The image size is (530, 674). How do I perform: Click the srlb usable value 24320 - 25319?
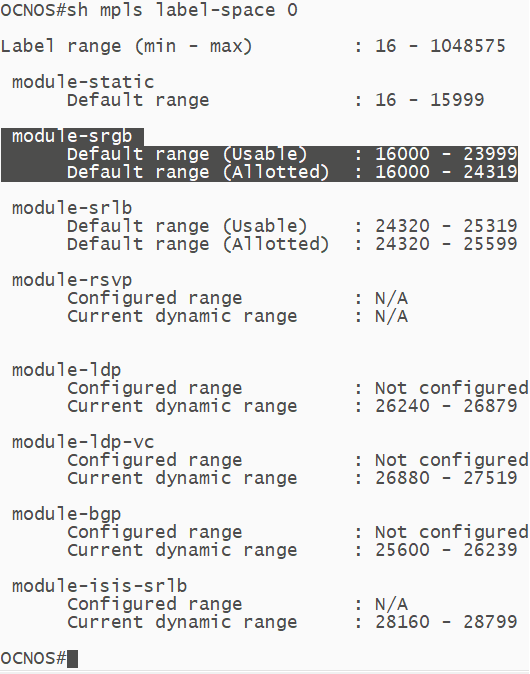click(x=446, y=226)
